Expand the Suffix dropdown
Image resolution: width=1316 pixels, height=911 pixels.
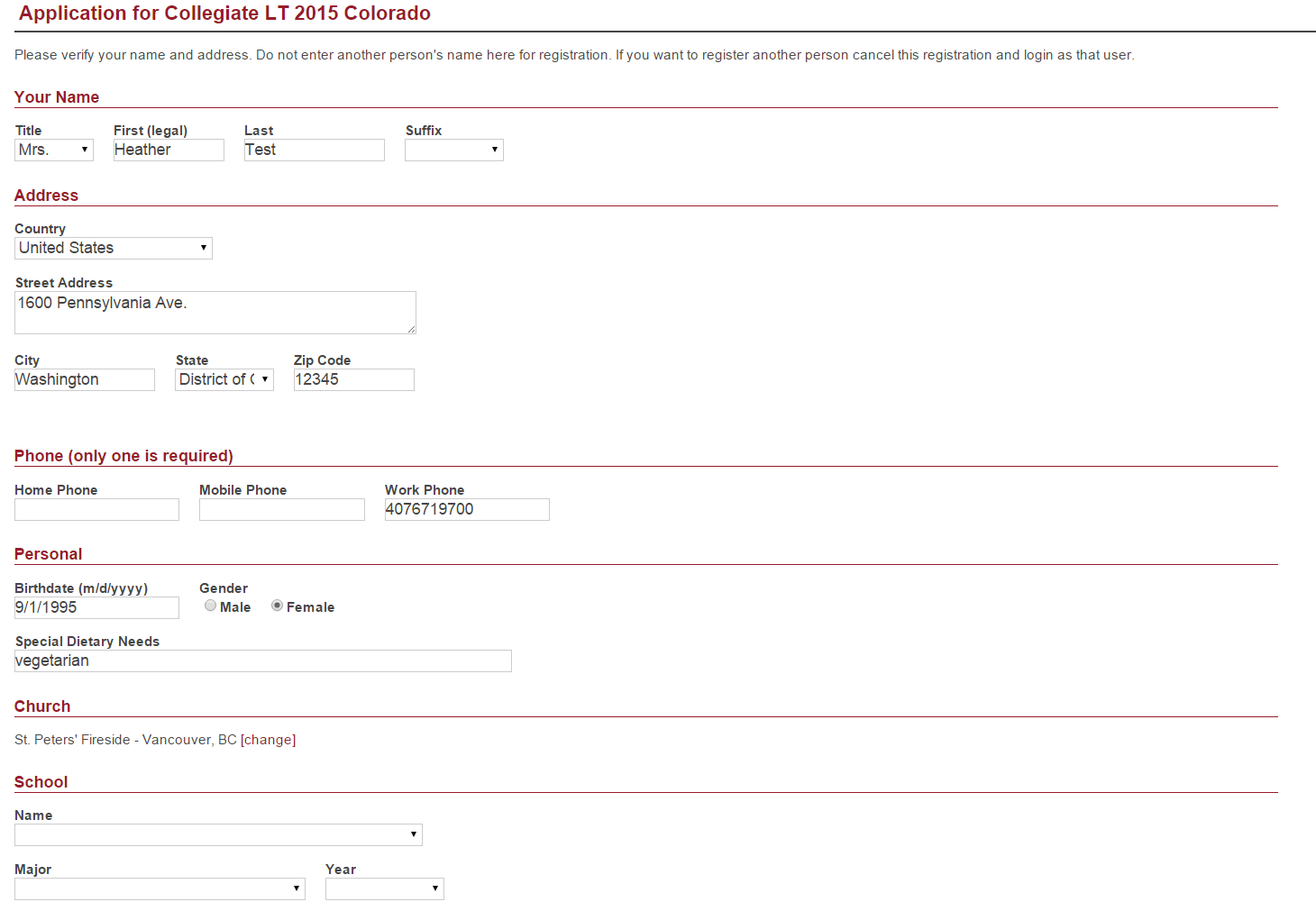tap(453, 150)
